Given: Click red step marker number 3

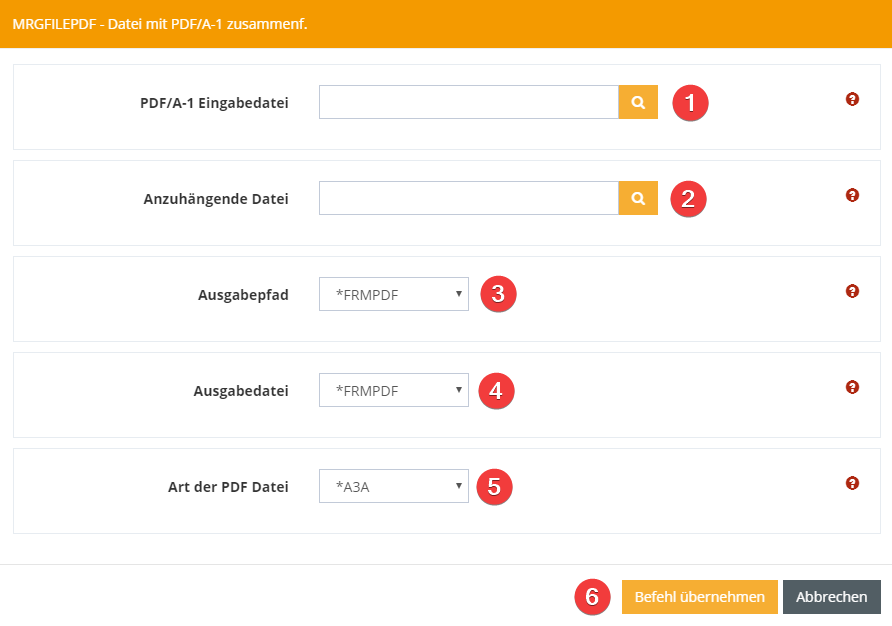Looking at the screenshot, I should coord(498,294).
